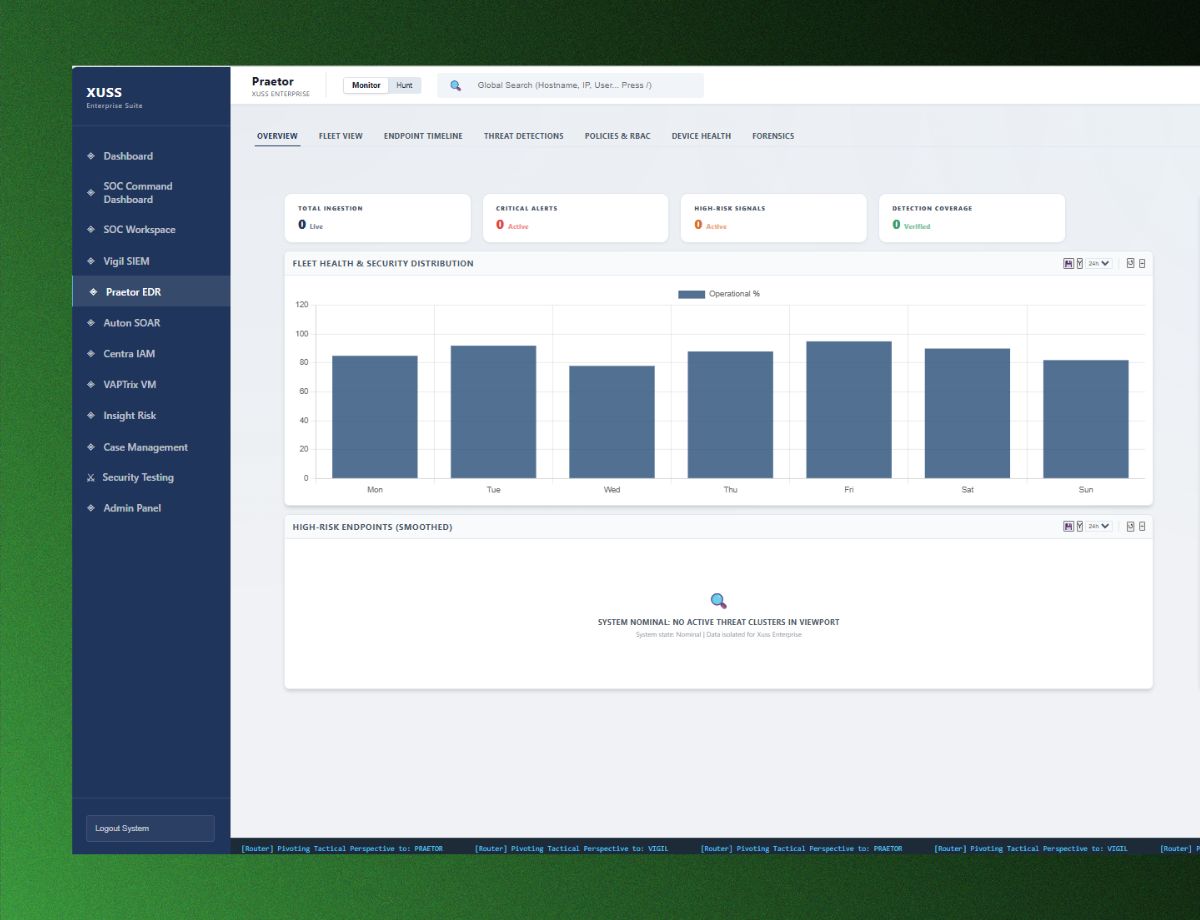This screenshot has width=1200, height=920.
Task: Enable Monitor mode
Action: point(364,85)
